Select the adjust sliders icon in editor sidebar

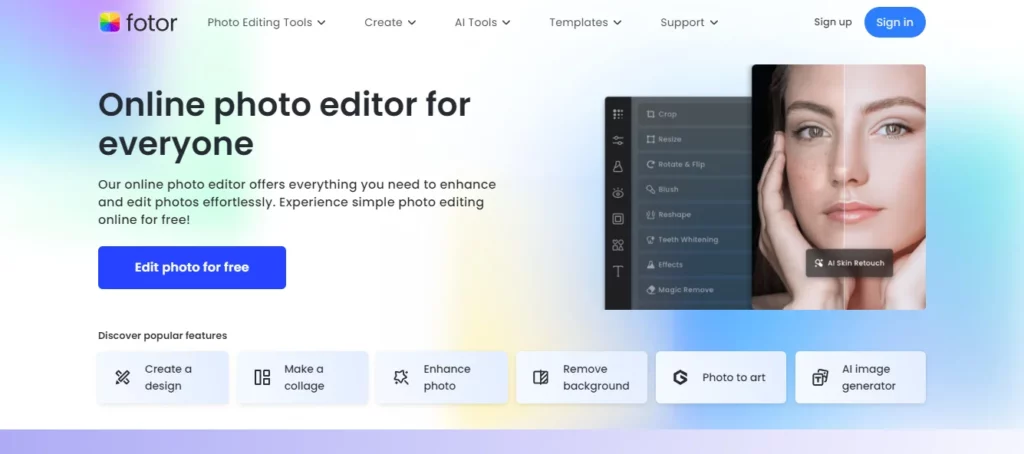tap(618, 140)
